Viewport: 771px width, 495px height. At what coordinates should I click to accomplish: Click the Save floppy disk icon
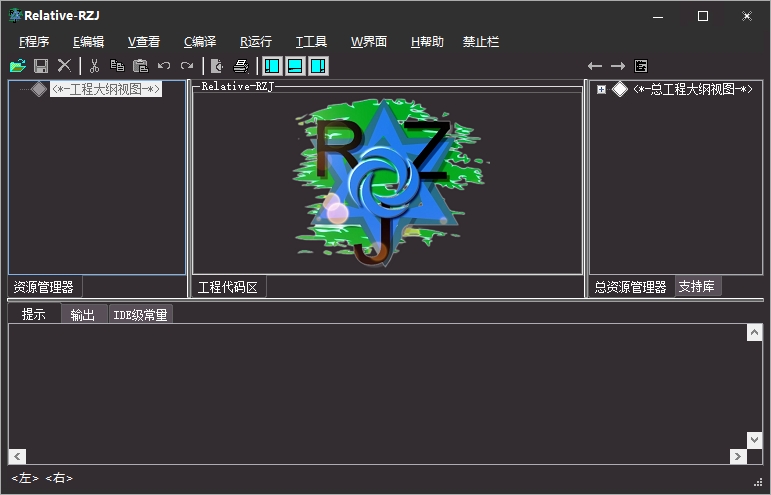(x=41, y=66)
